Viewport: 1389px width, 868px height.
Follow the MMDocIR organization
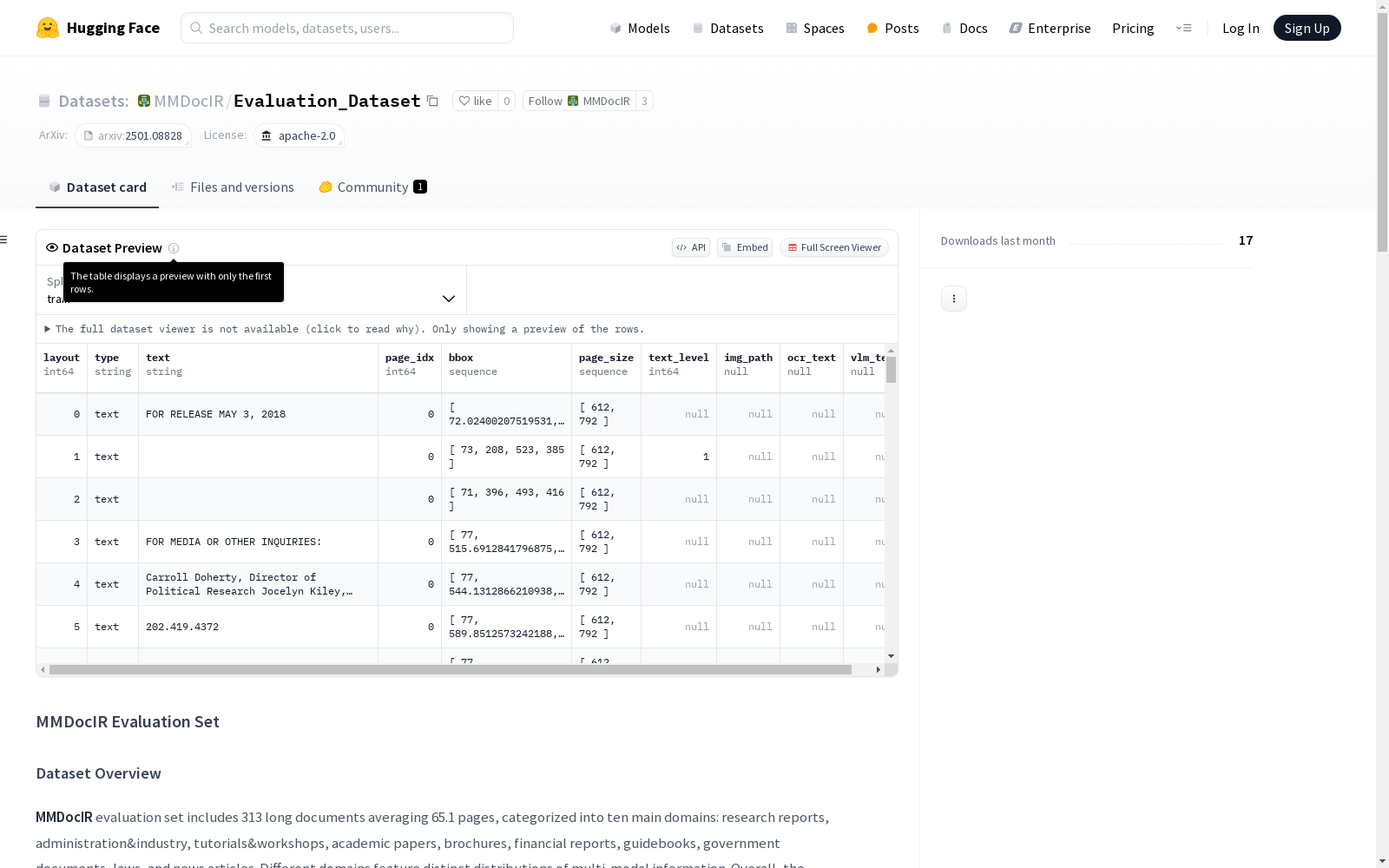579,101
